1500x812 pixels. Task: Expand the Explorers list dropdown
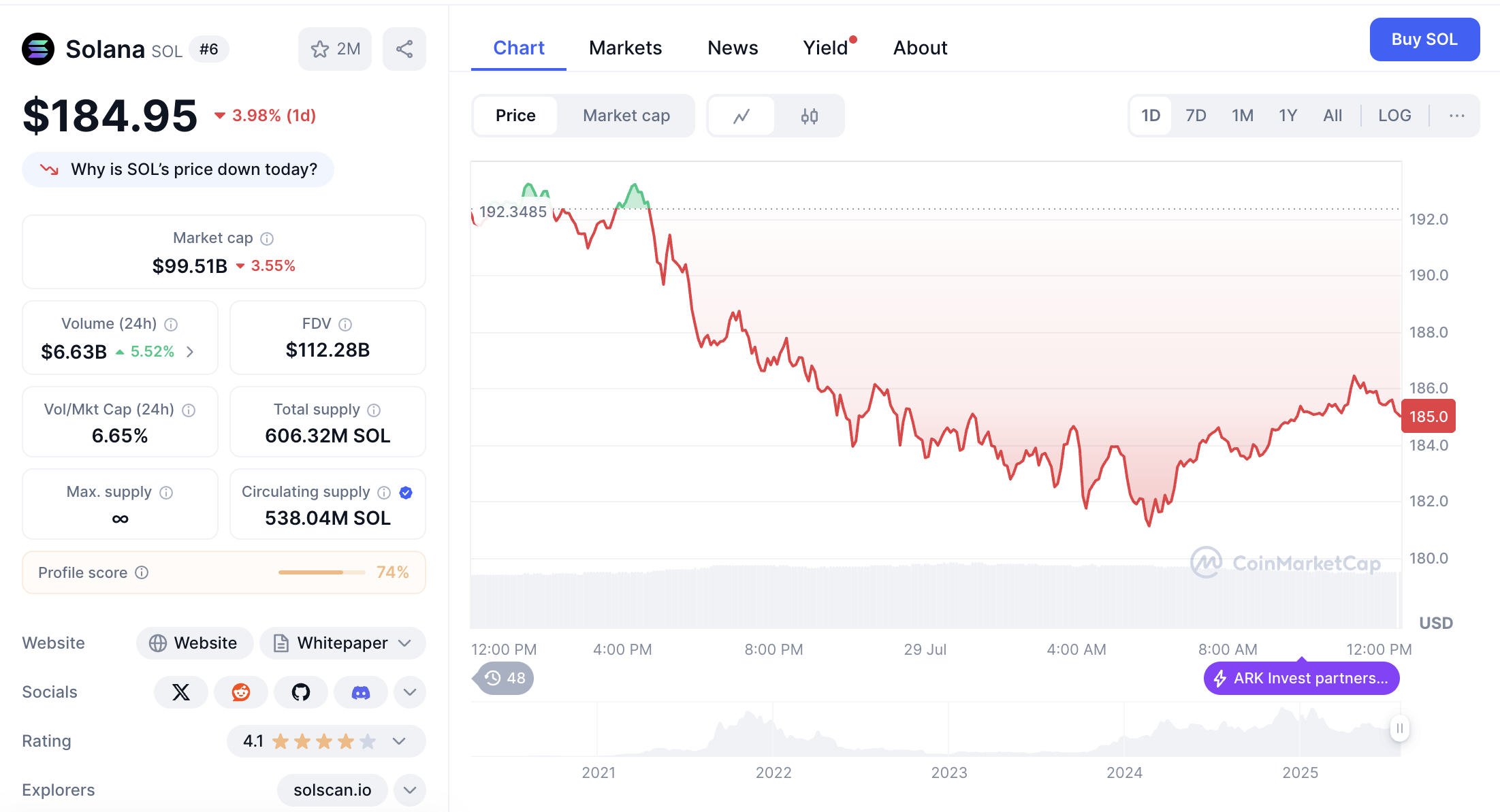click(410, 790)
